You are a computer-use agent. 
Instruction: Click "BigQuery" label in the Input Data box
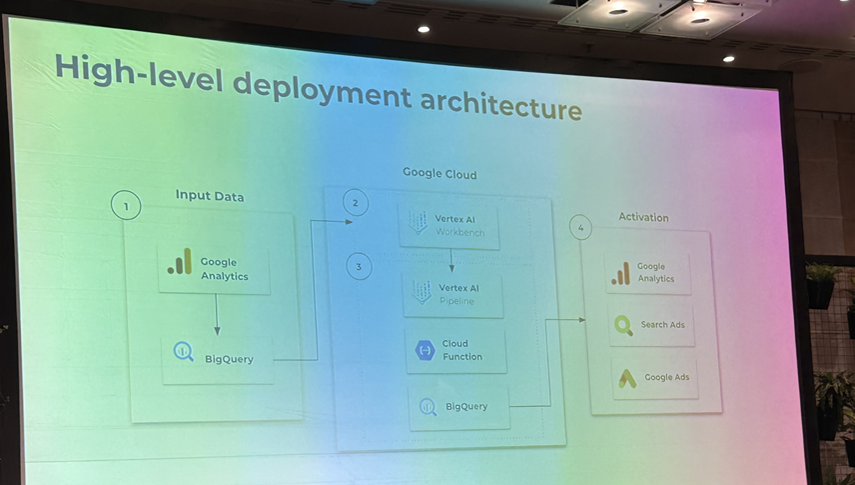point(229,359)
